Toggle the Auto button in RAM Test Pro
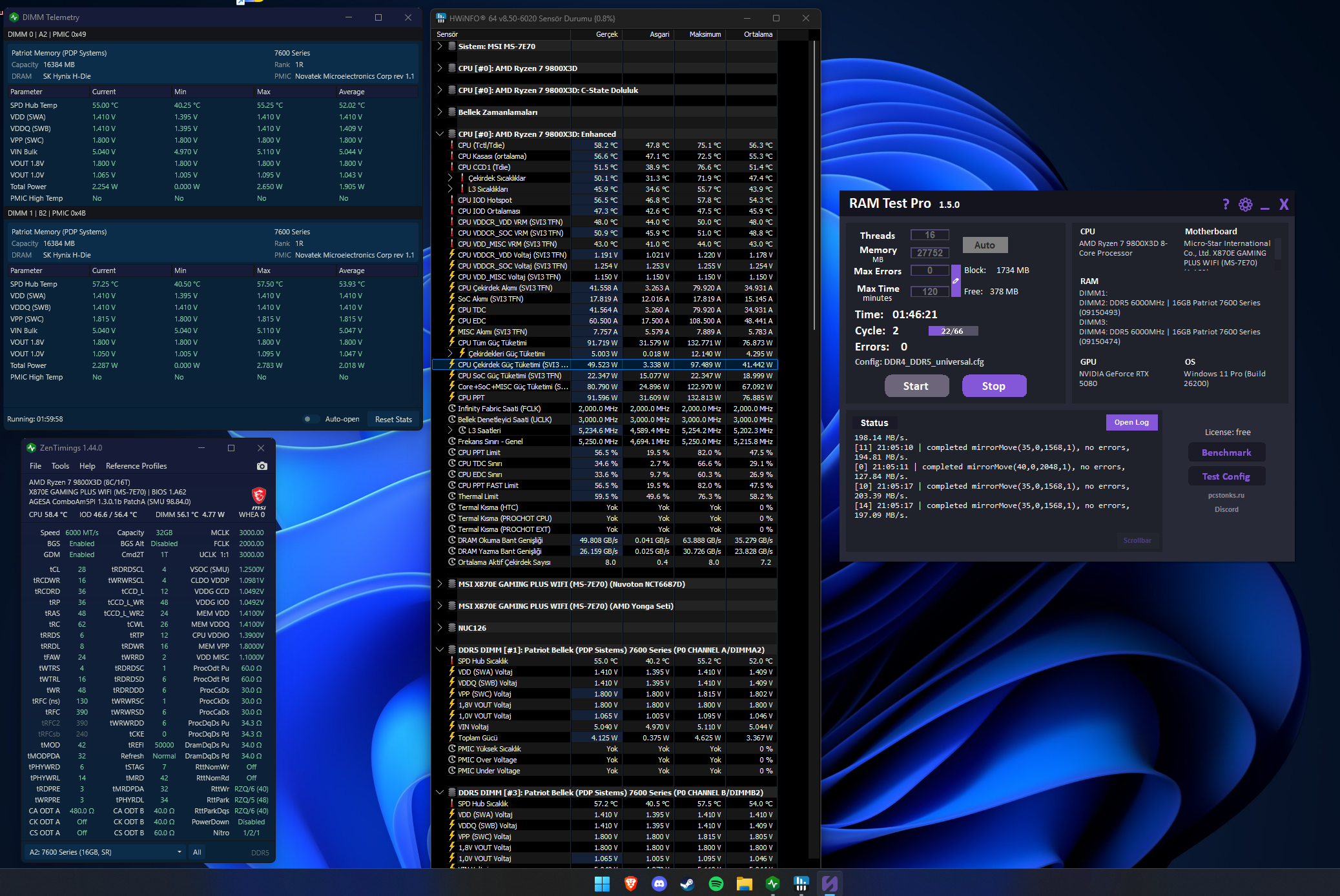This screenshot has width=1340, height=896. [985, 245]
